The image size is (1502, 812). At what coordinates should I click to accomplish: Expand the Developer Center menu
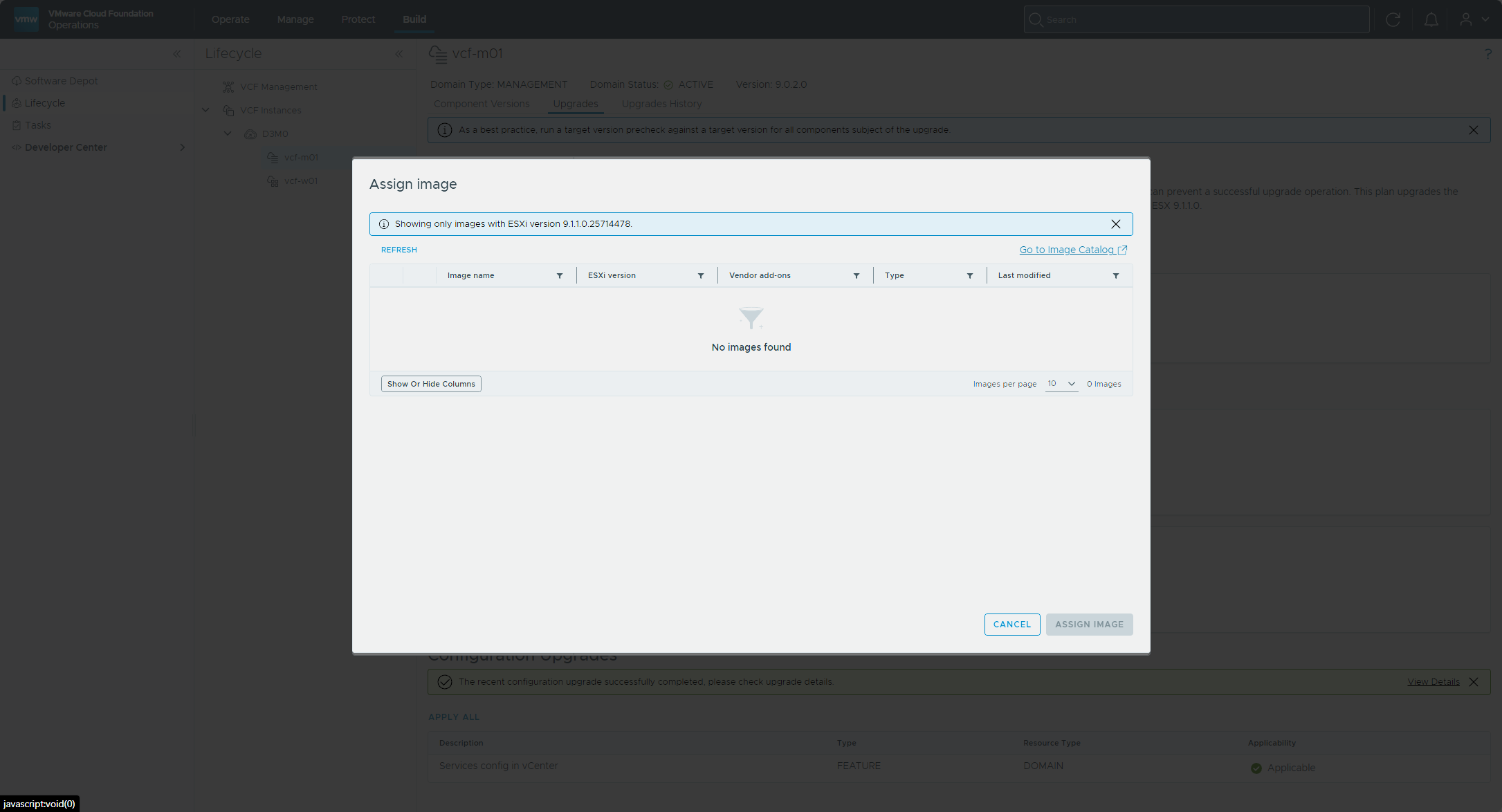(182, 147)
